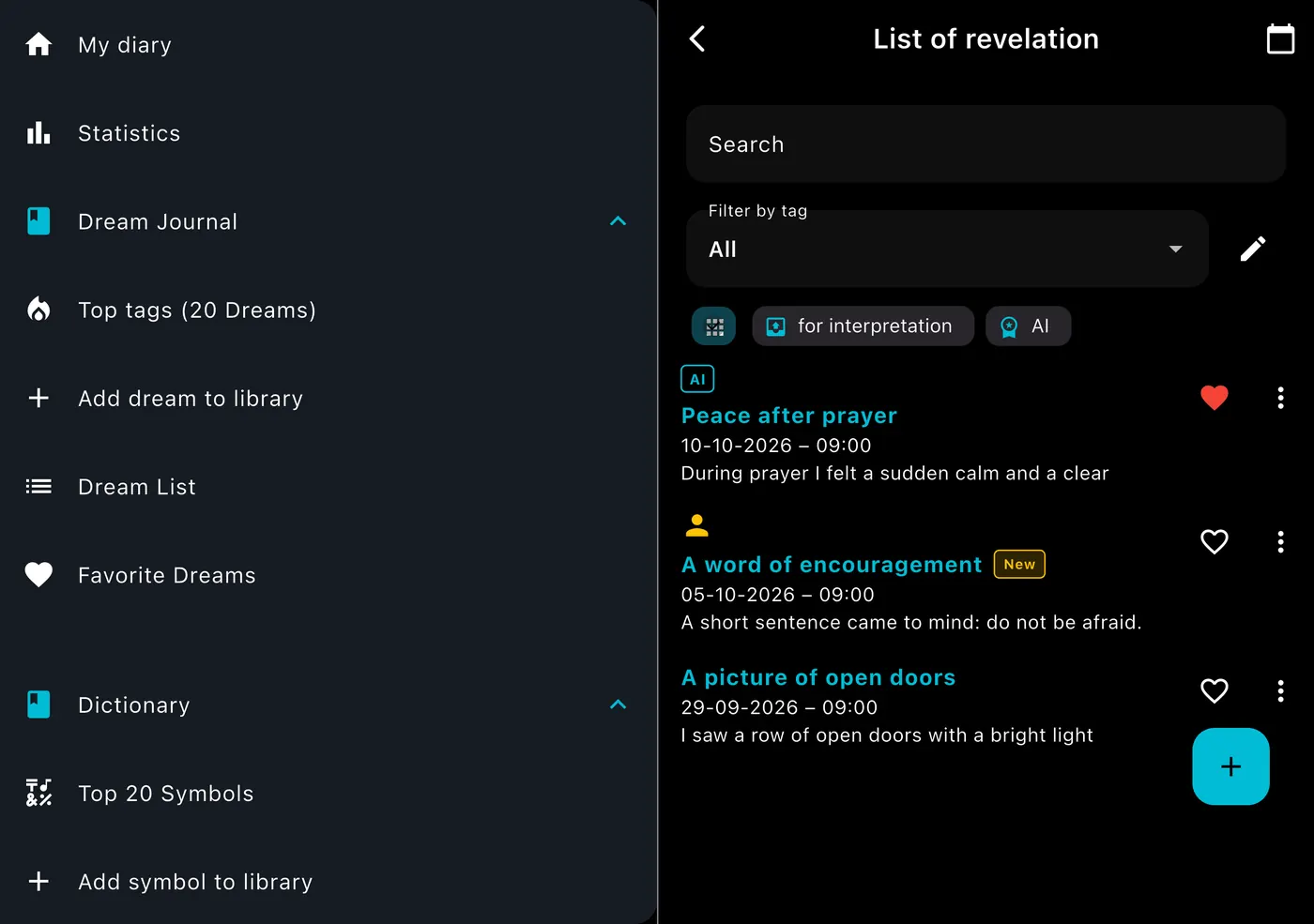Toggle the for interpretation filter chip
Screen dimensions: 1314x924
click(x=863, y=326)
